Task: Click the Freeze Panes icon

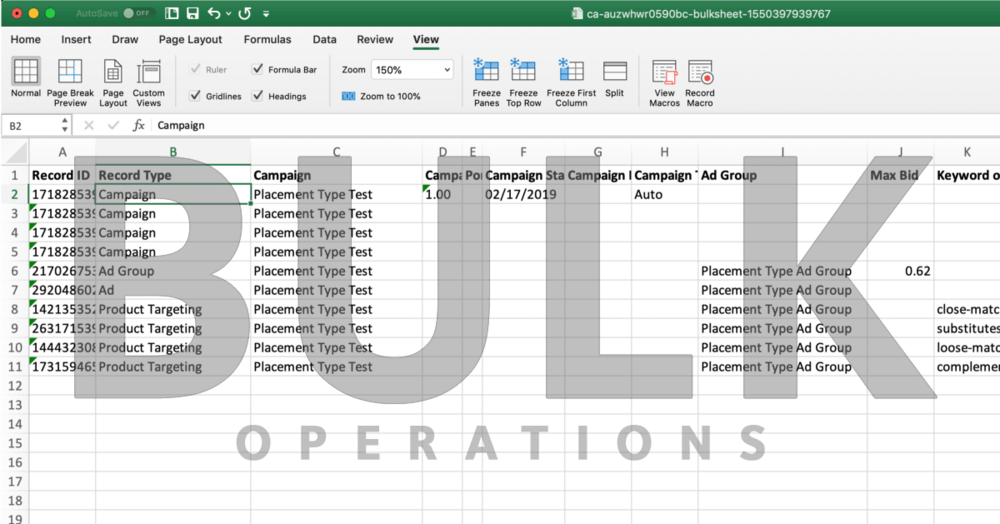Action: tap(486, 70)
